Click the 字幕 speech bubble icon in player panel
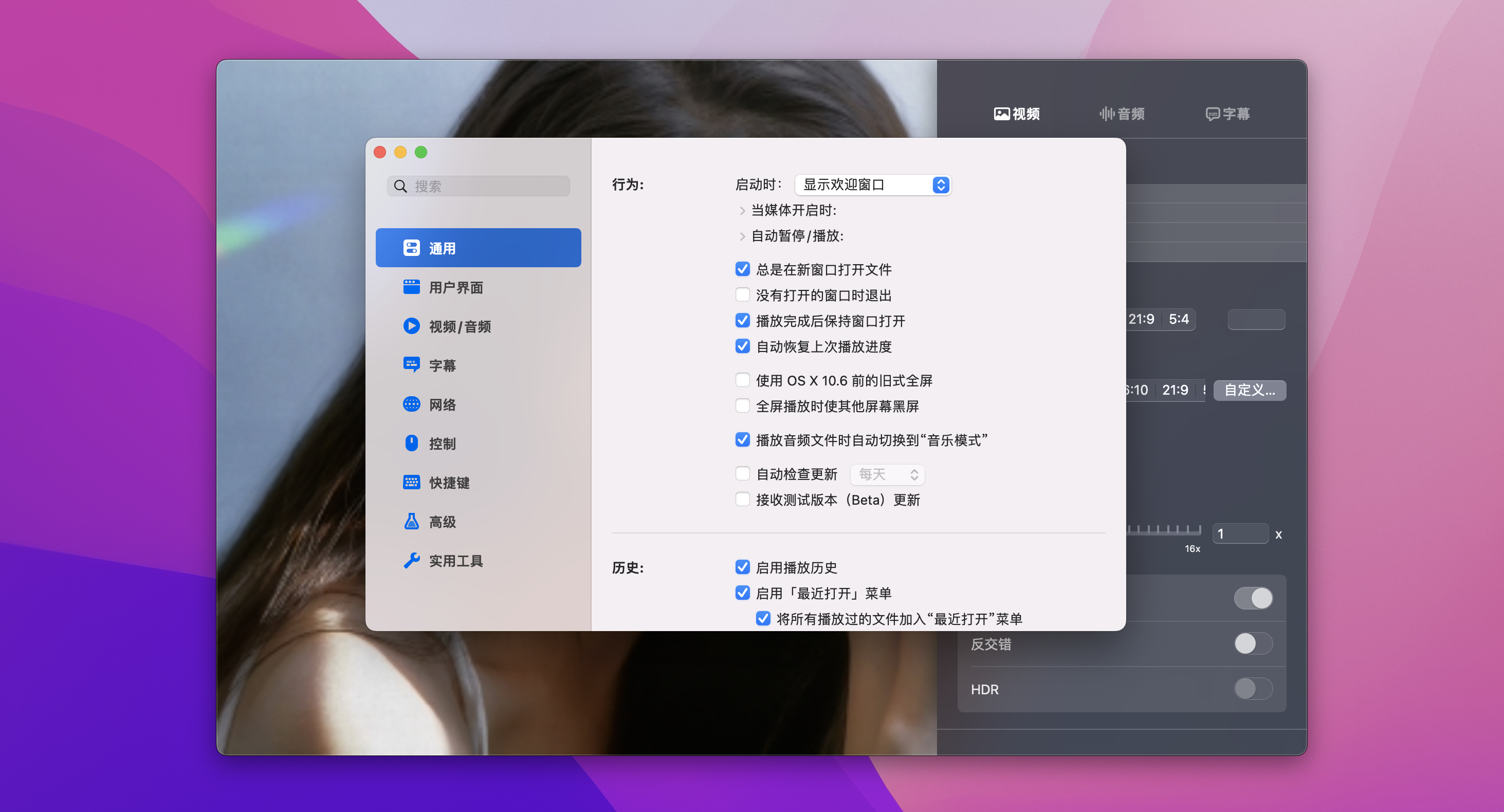 tap(1213, 114)
